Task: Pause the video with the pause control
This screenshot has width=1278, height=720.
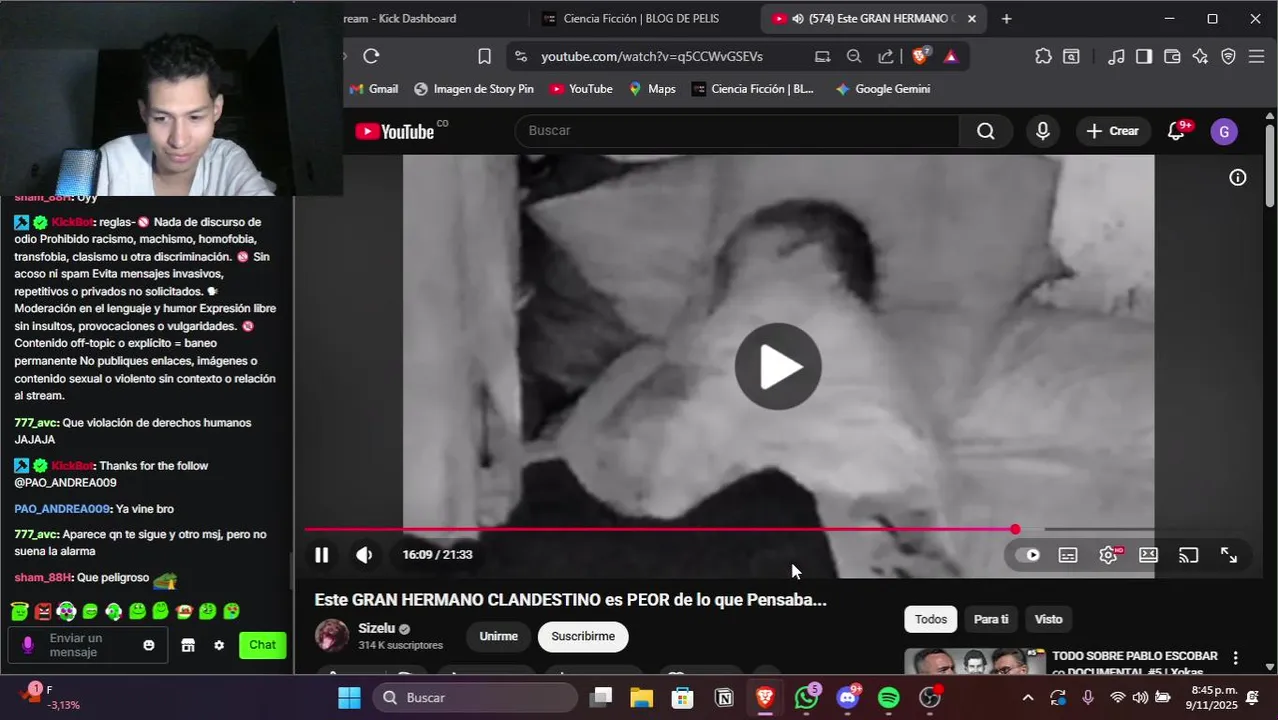Action: (x=322, y=555)
